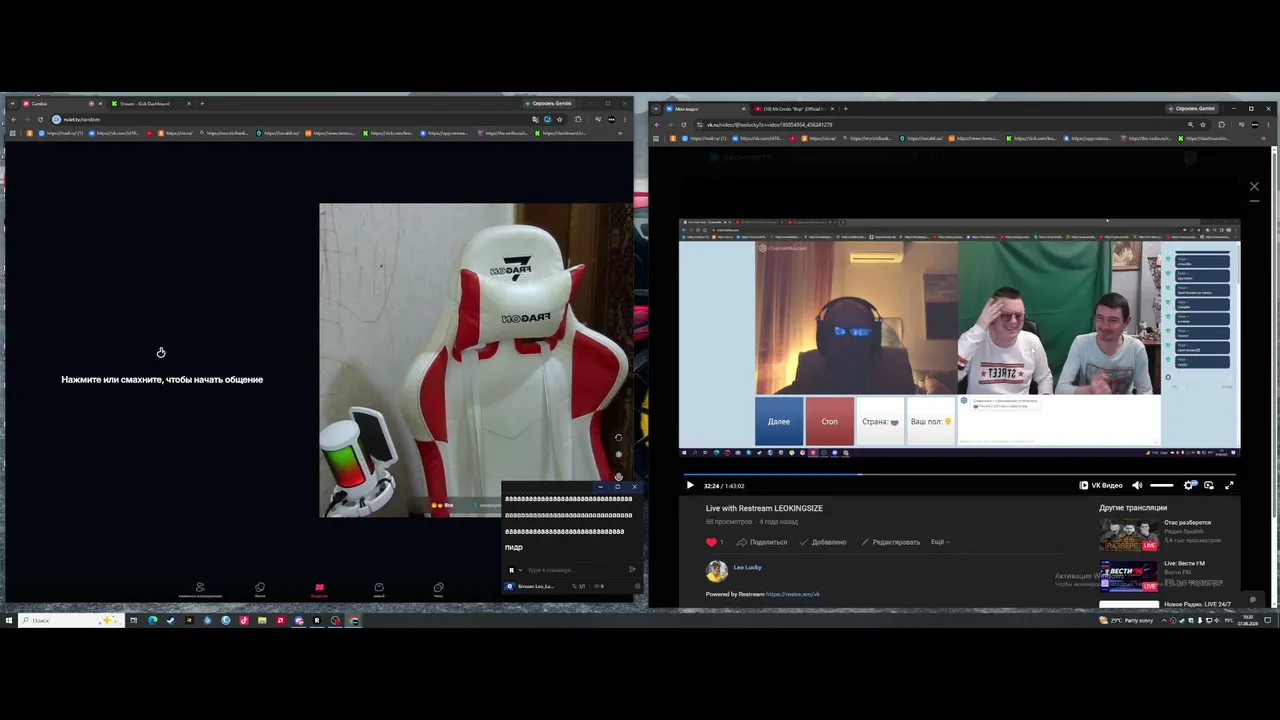Open the restre.am/vk link

(793, 594)
